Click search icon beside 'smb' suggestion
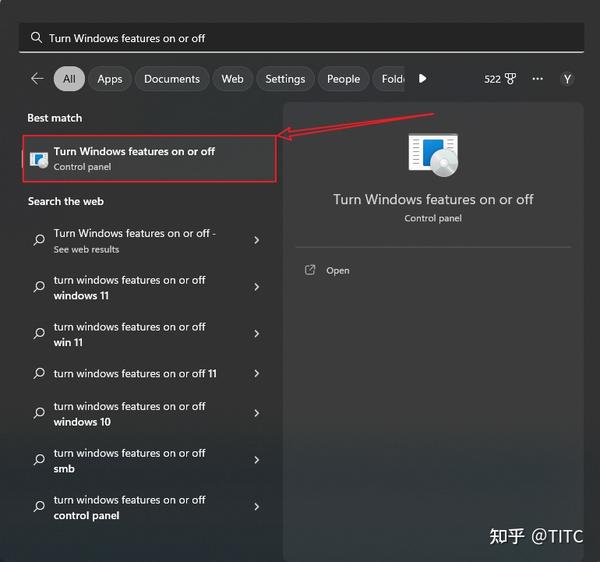Viewport: 600px width, 562px height. point(39,460)
